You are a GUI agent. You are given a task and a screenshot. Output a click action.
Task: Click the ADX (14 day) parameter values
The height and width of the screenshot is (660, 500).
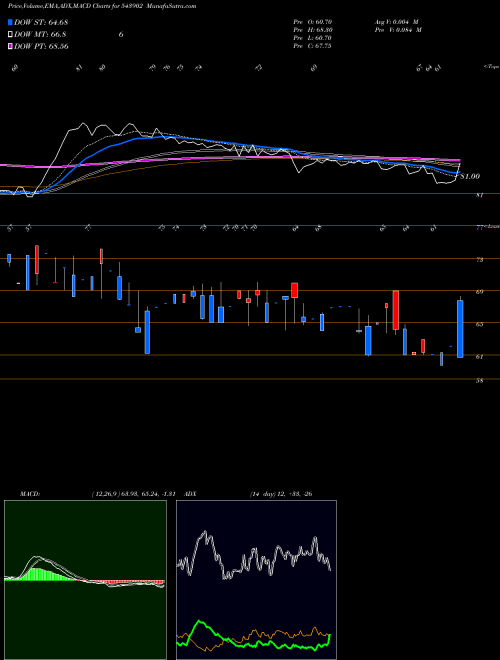coord(280,494)
